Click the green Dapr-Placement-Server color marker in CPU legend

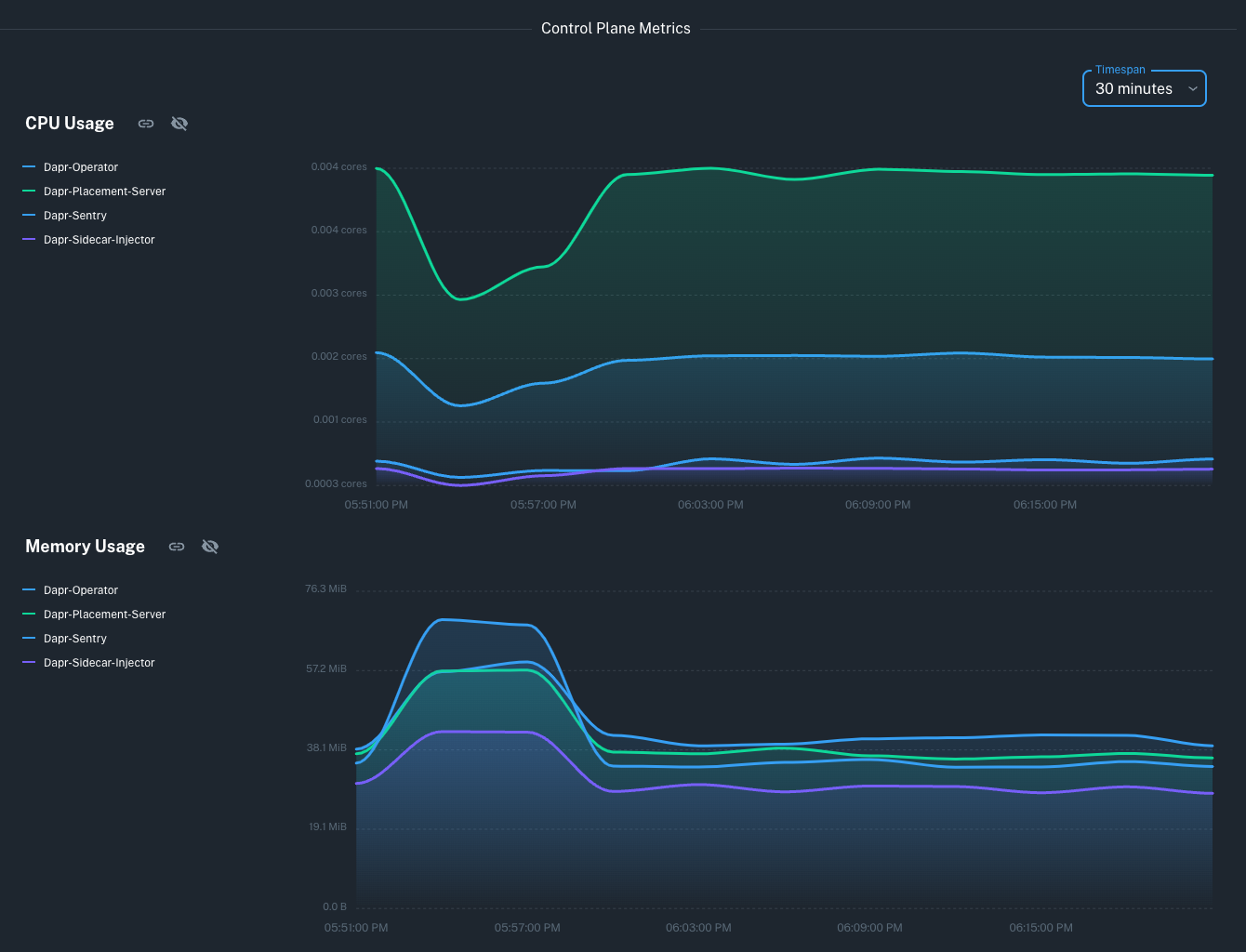point(29,192)
